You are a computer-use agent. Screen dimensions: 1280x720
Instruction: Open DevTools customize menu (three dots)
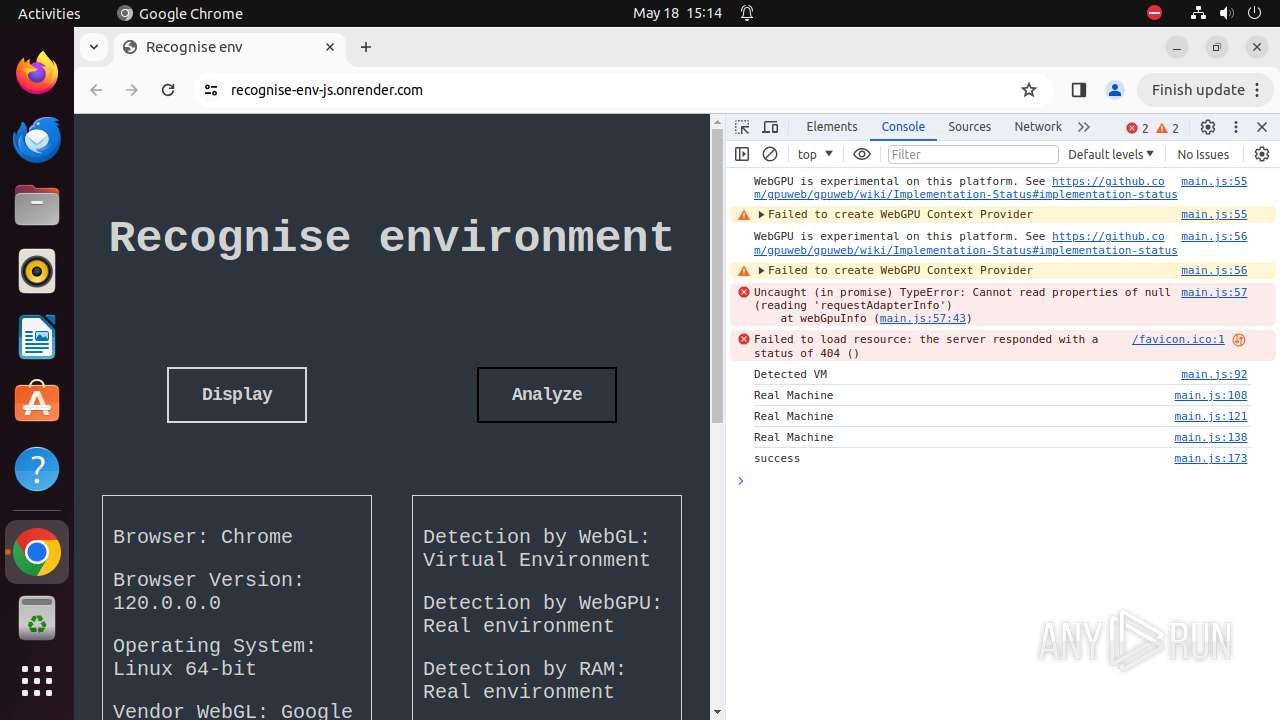[1236, 127]
